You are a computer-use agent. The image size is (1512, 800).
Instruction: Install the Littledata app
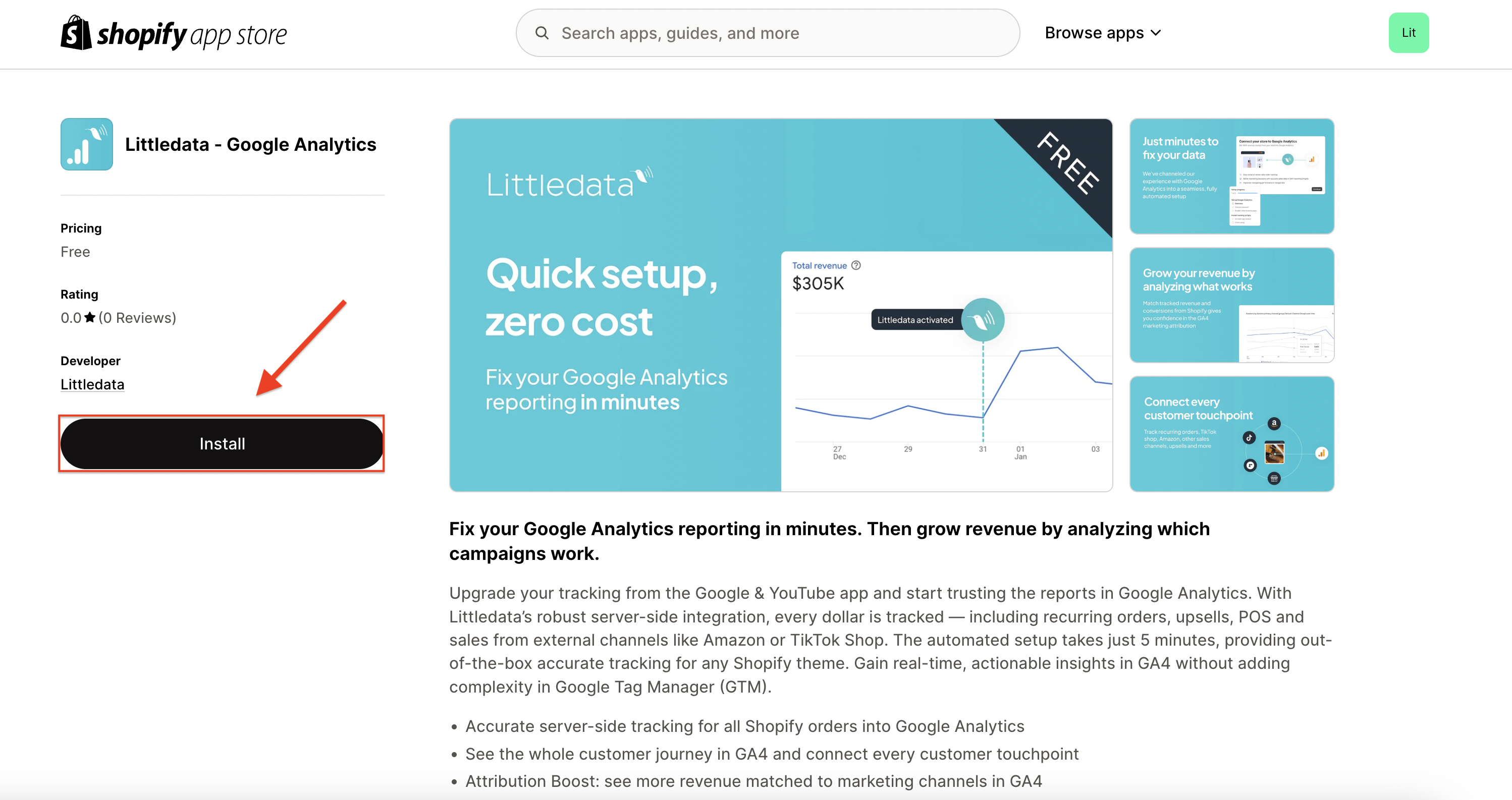tap(222, 443)
